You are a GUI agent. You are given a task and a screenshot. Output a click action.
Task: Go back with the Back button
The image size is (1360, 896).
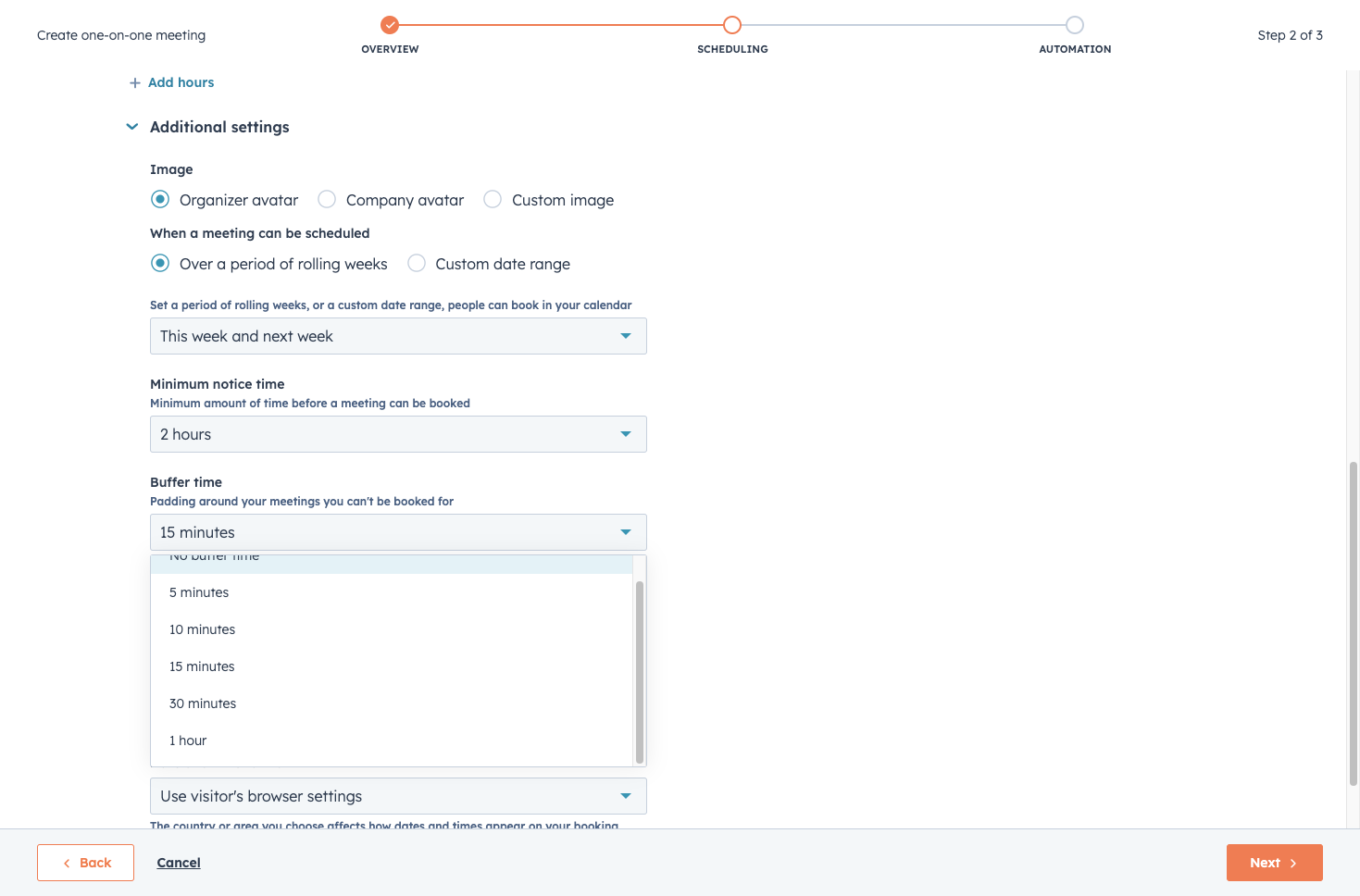pos(85,863)
